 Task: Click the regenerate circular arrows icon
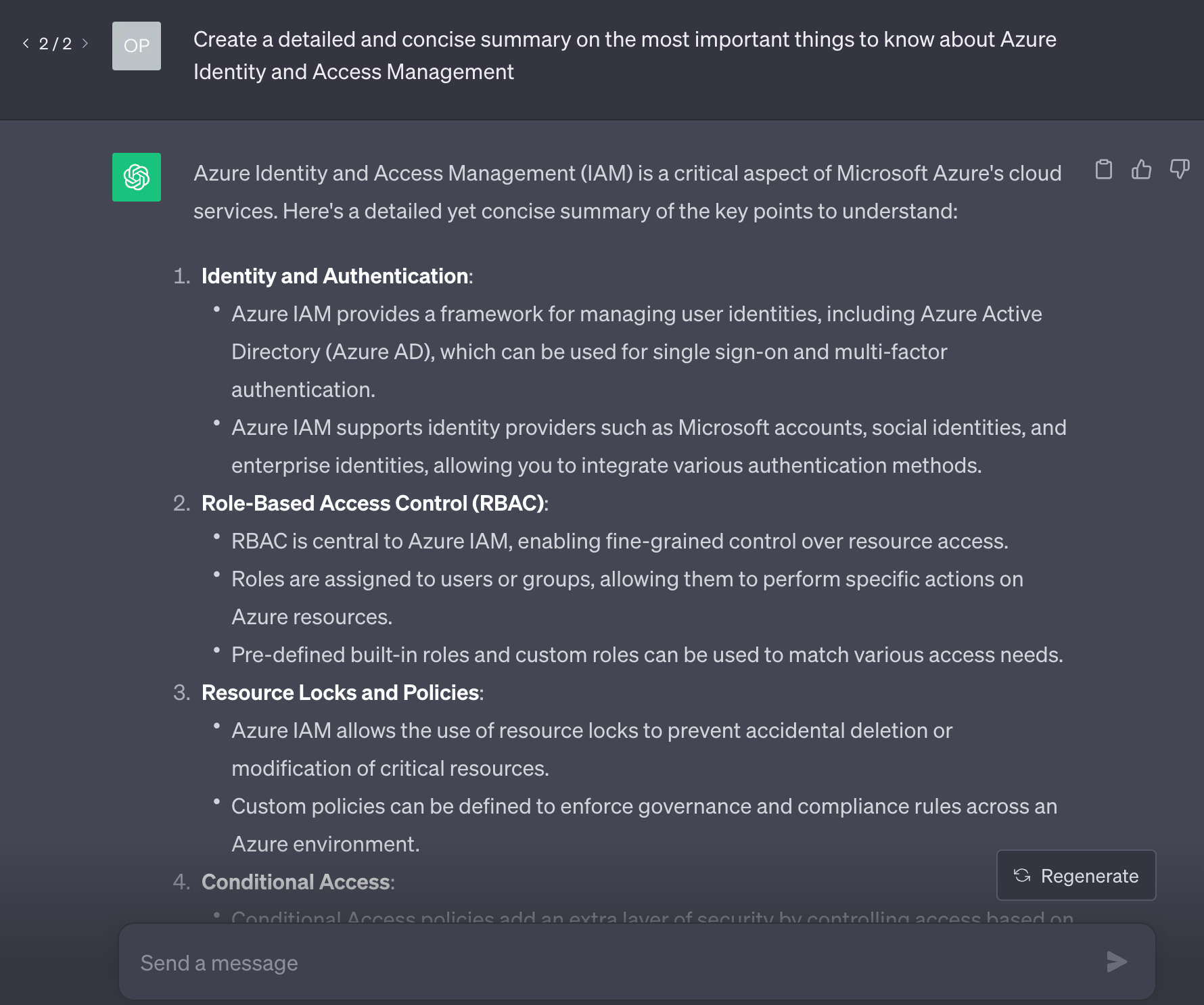[1022, 876]
